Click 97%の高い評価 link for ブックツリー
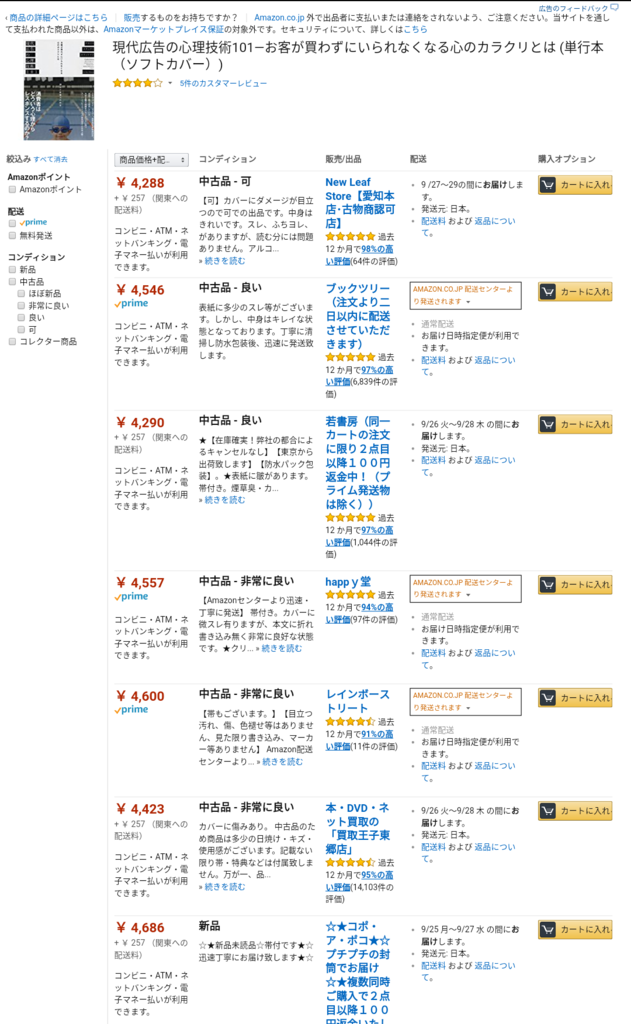The image size is (631, 1024). 360,376
